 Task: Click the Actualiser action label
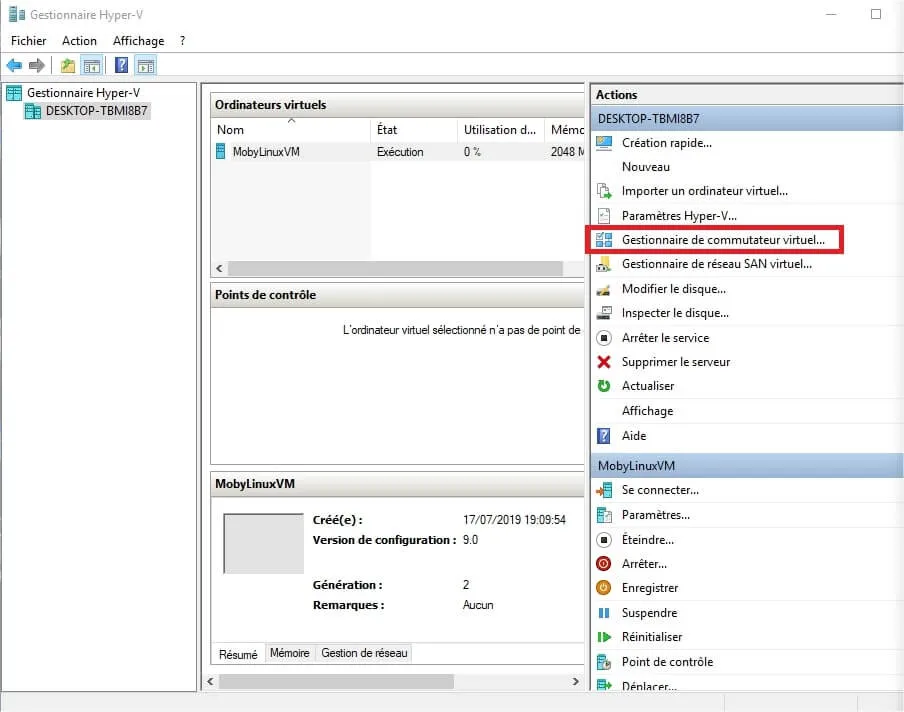pyautogui.click(x=647, y=386)
